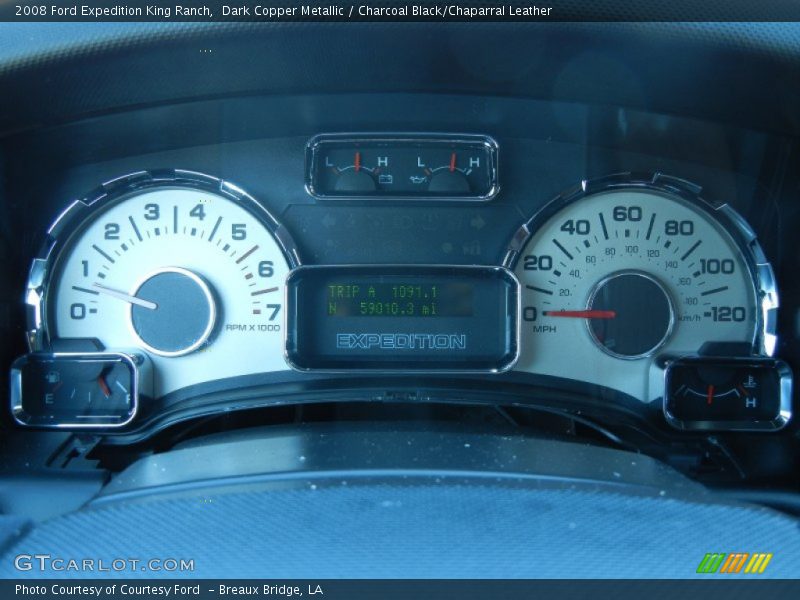Click the number 3 on the tachometer

tap(152, 212)
